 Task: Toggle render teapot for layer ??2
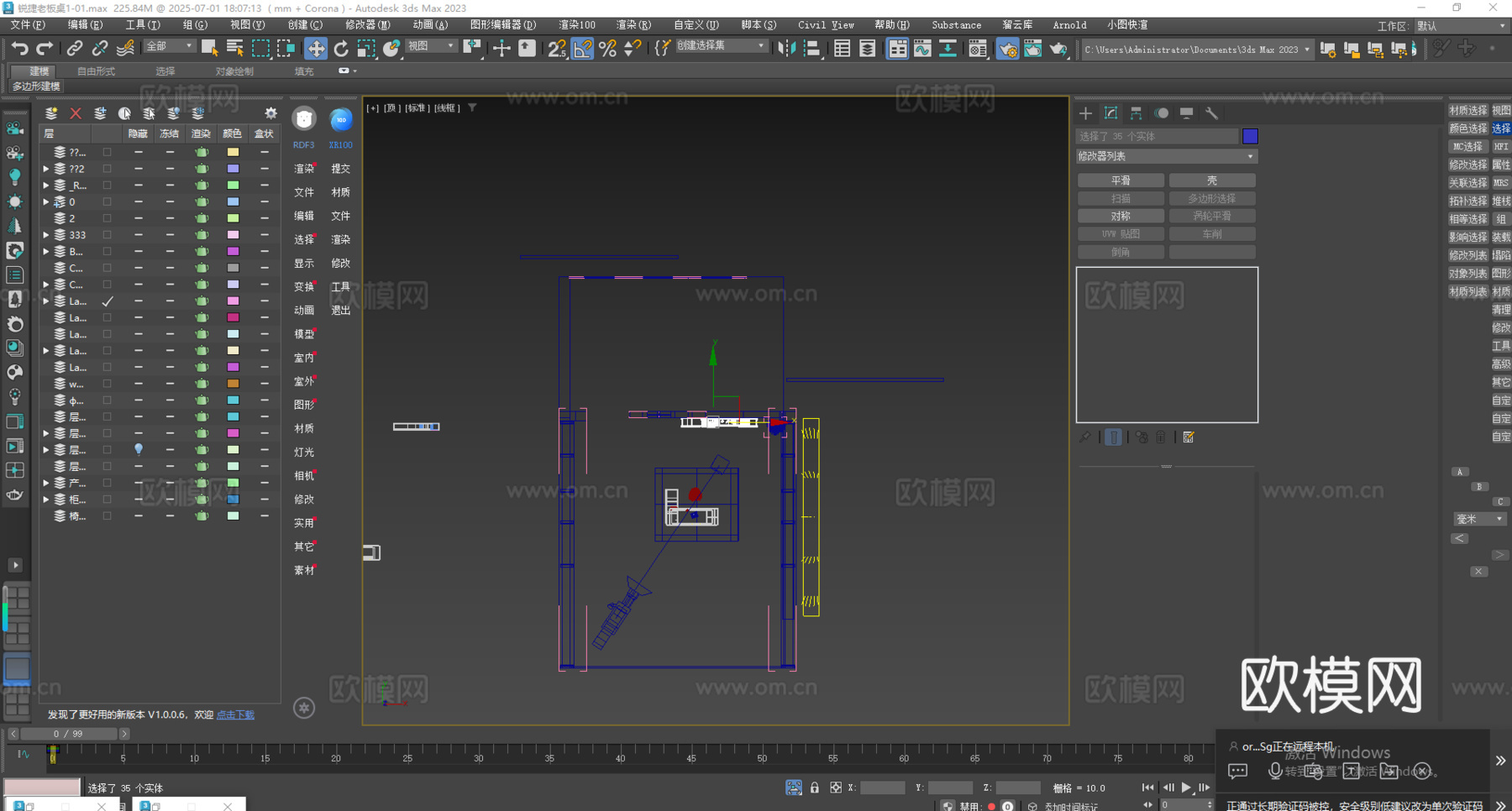pos(202,169)
